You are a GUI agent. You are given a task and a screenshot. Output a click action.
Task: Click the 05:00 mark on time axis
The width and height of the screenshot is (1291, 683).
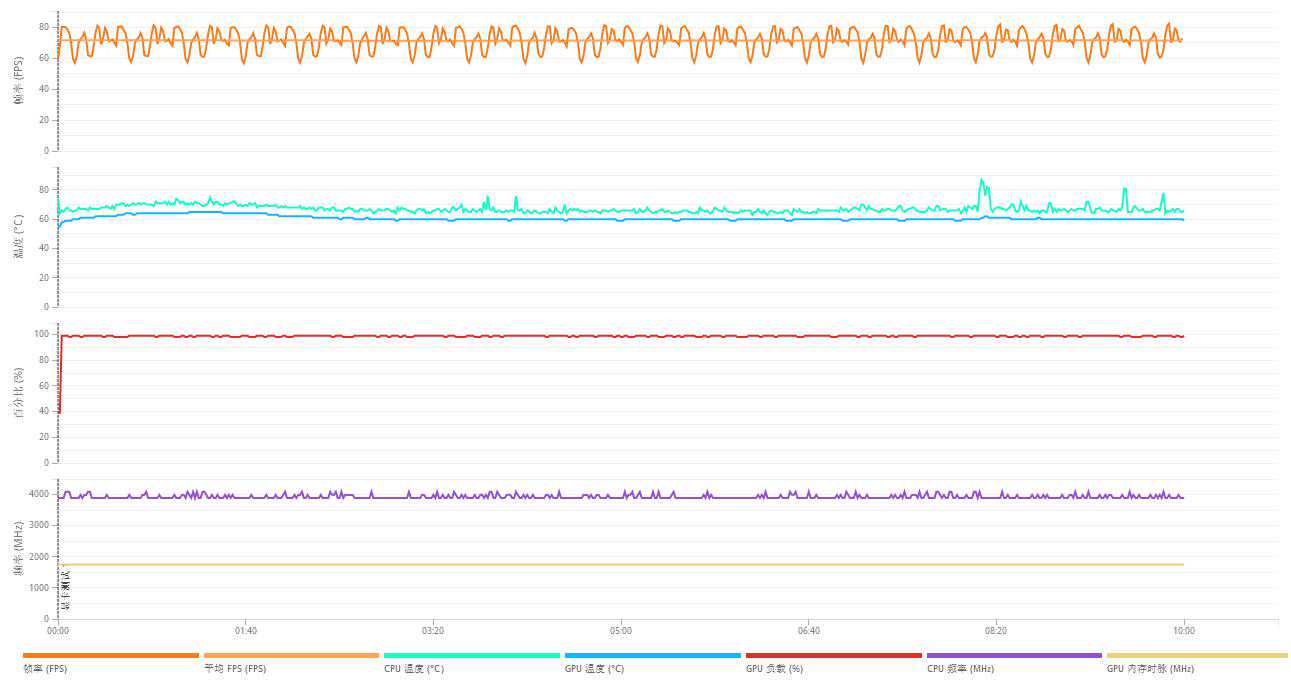621,631
